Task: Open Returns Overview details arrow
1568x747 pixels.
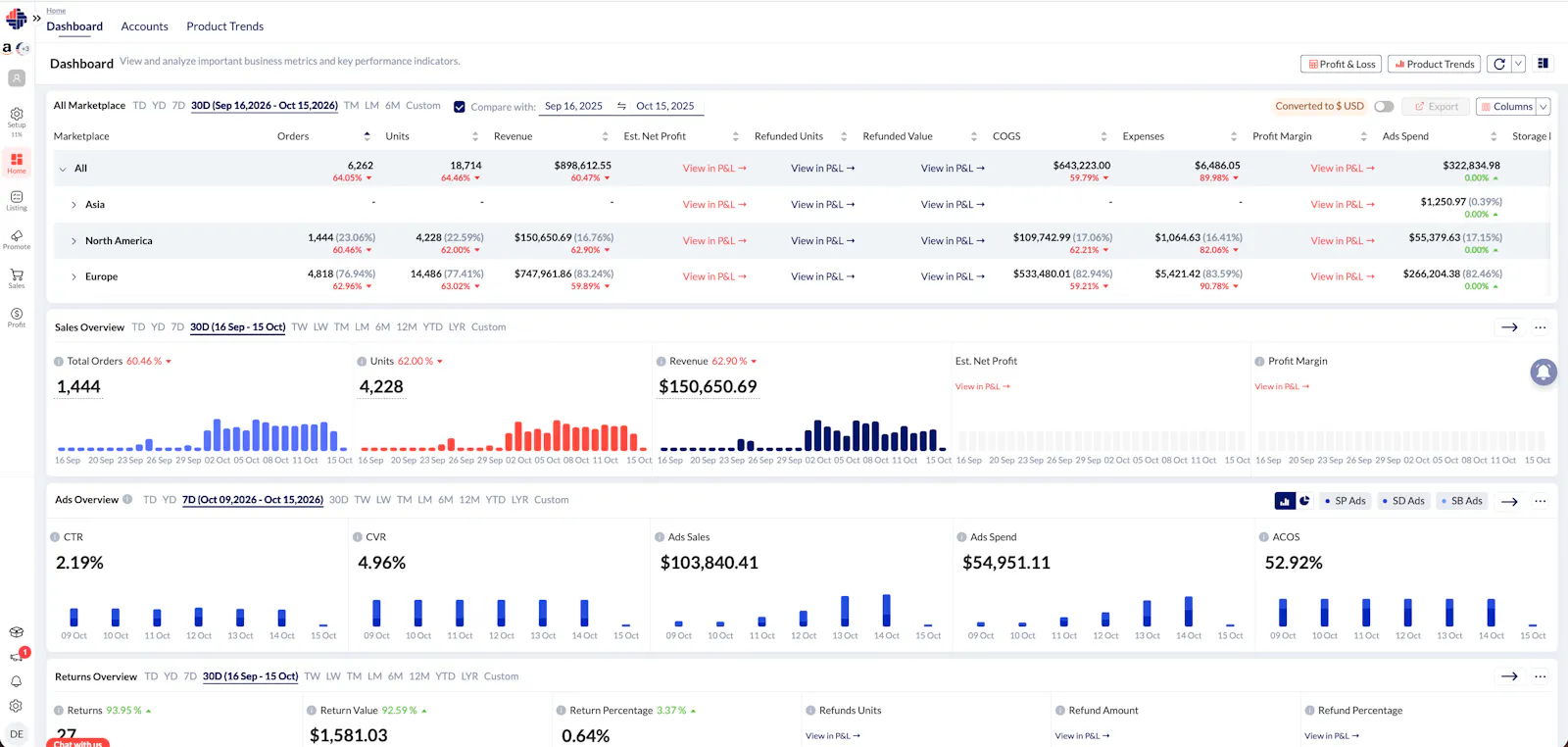Action: click(1509, 676)
